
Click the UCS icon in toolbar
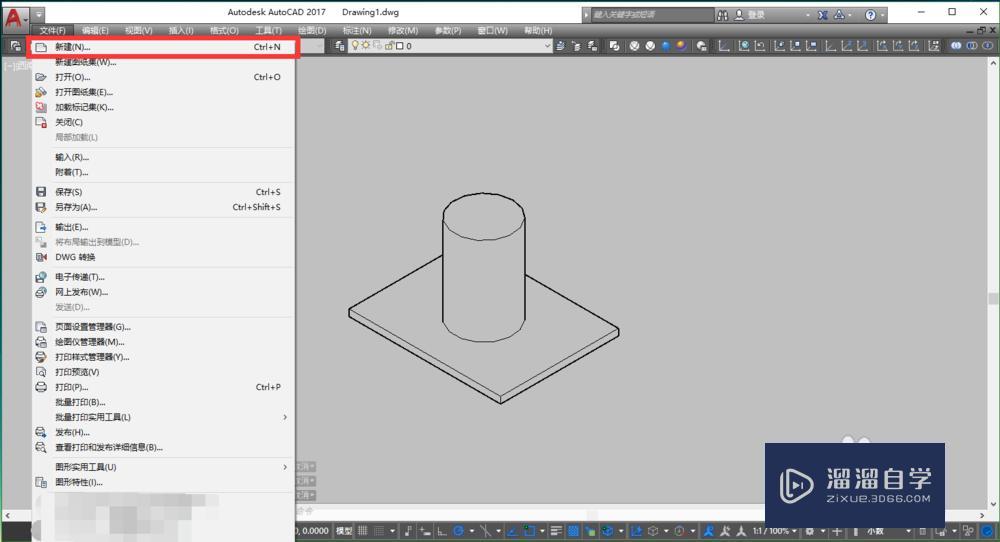[724, 46]
